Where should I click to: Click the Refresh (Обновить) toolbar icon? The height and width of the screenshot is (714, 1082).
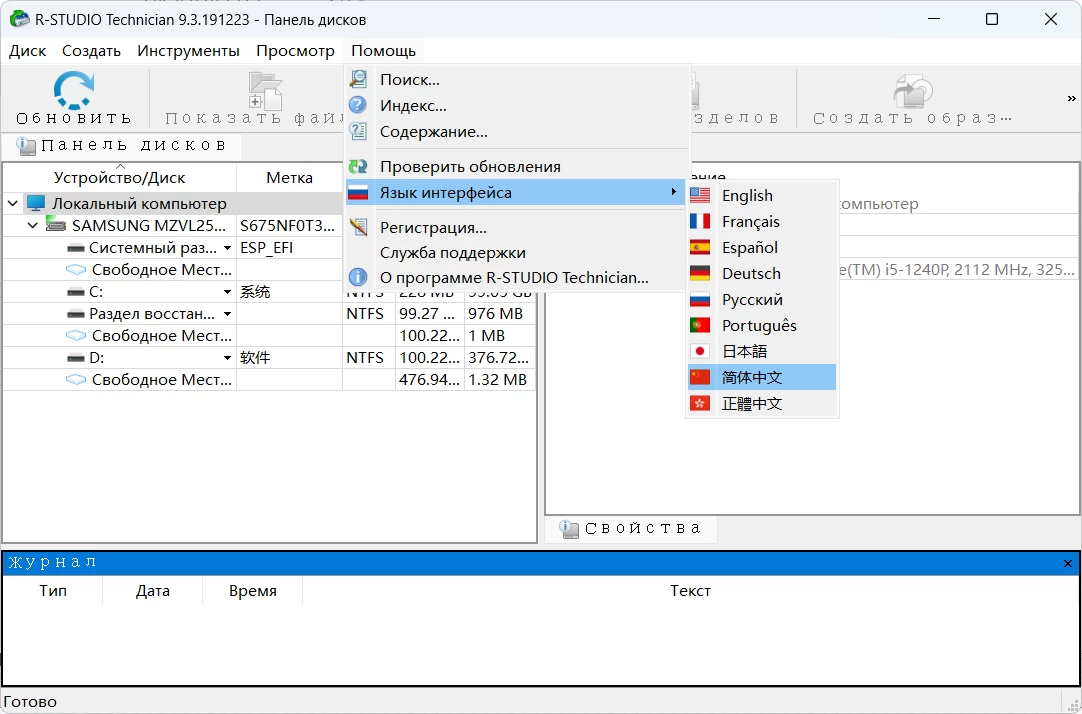tap(73, 91)
